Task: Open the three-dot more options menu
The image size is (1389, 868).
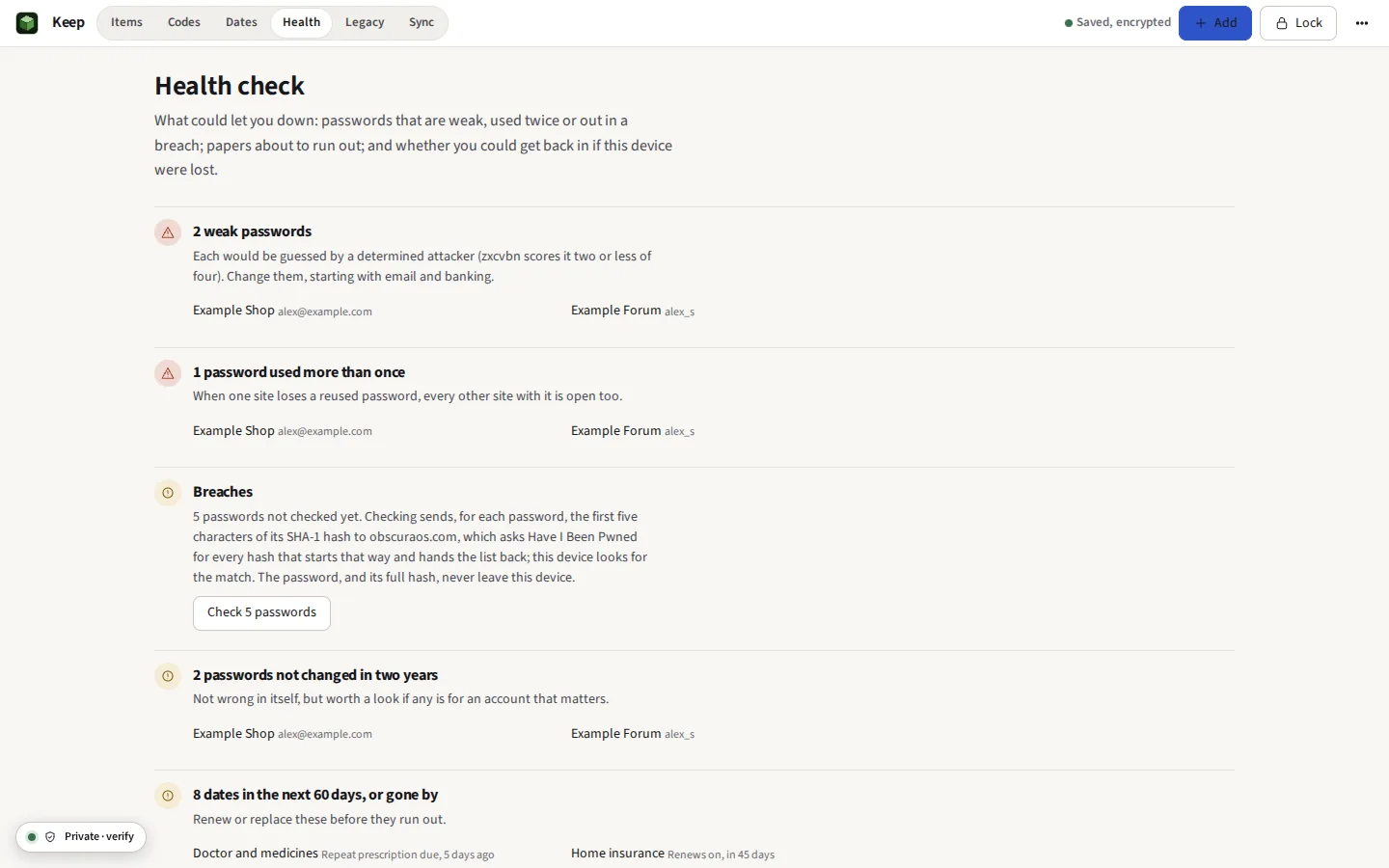Action: coord(1362,23)
